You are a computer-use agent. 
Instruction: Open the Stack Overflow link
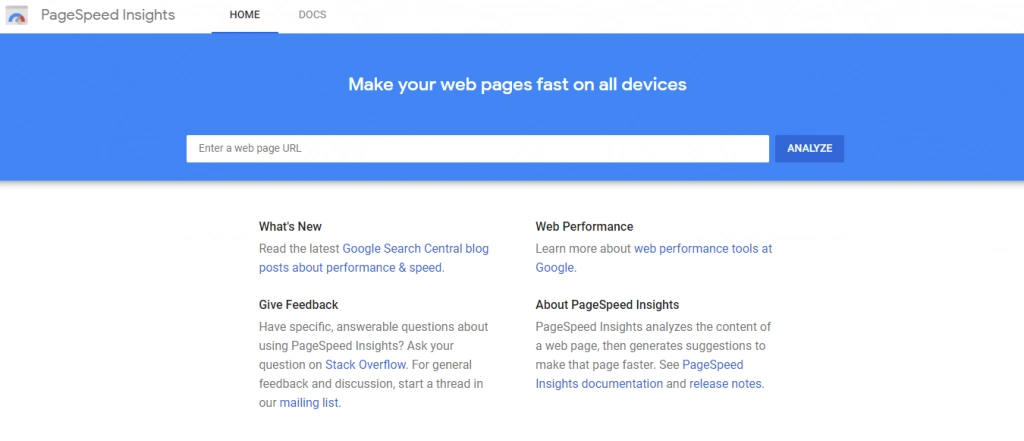click(x=358, y=365)
